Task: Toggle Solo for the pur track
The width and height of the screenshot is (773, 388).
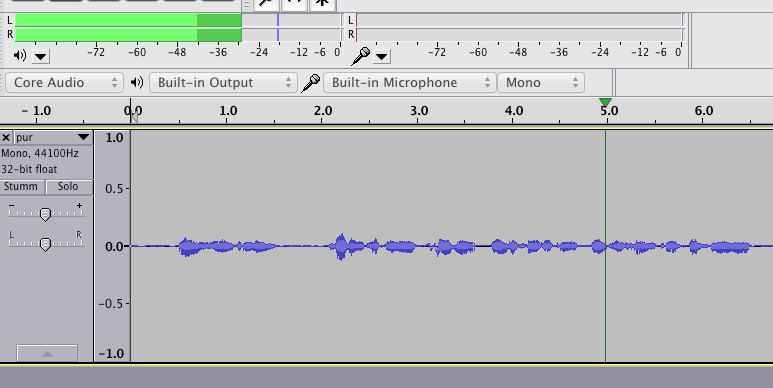Action: pyautogui.click(x=69, y=186)
